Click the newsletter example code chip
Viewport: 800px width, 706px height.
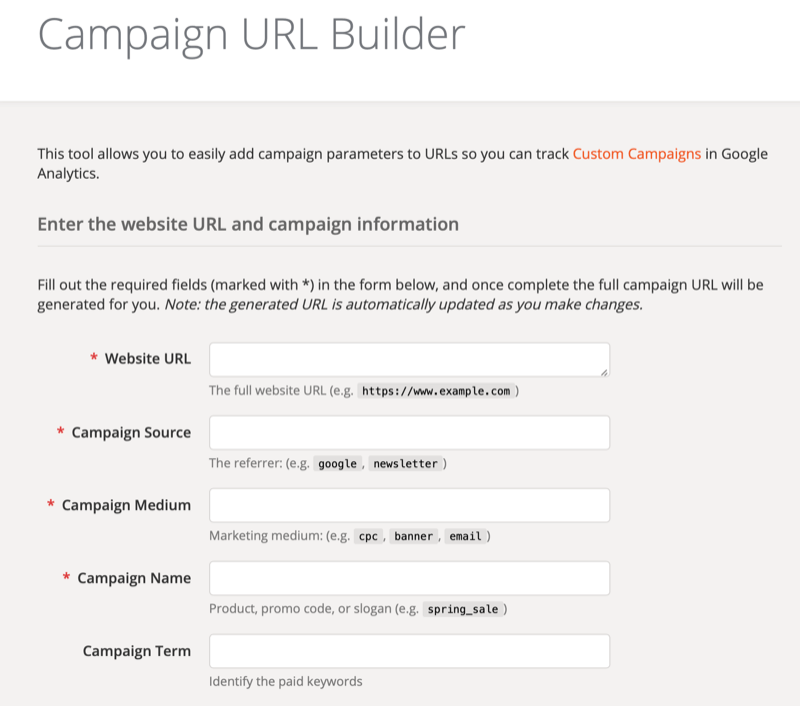405,464
